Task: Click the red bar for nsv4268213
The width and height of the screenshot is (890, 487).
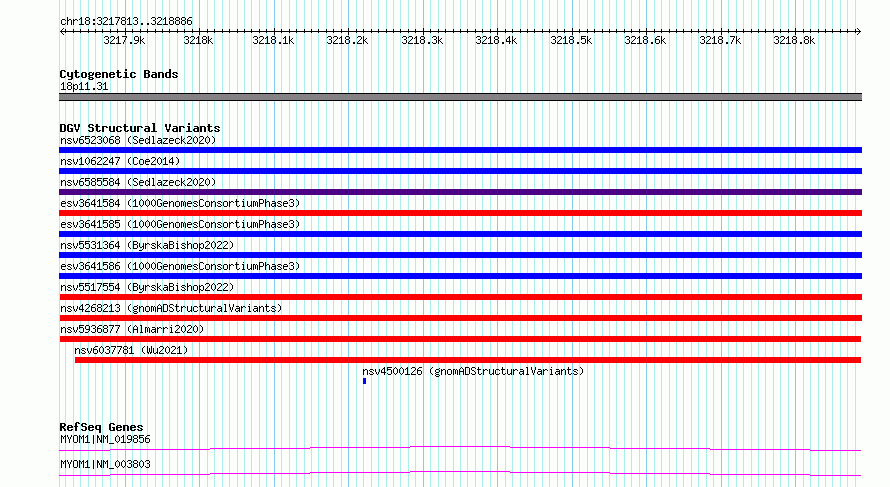Action: tap(460, 318)
